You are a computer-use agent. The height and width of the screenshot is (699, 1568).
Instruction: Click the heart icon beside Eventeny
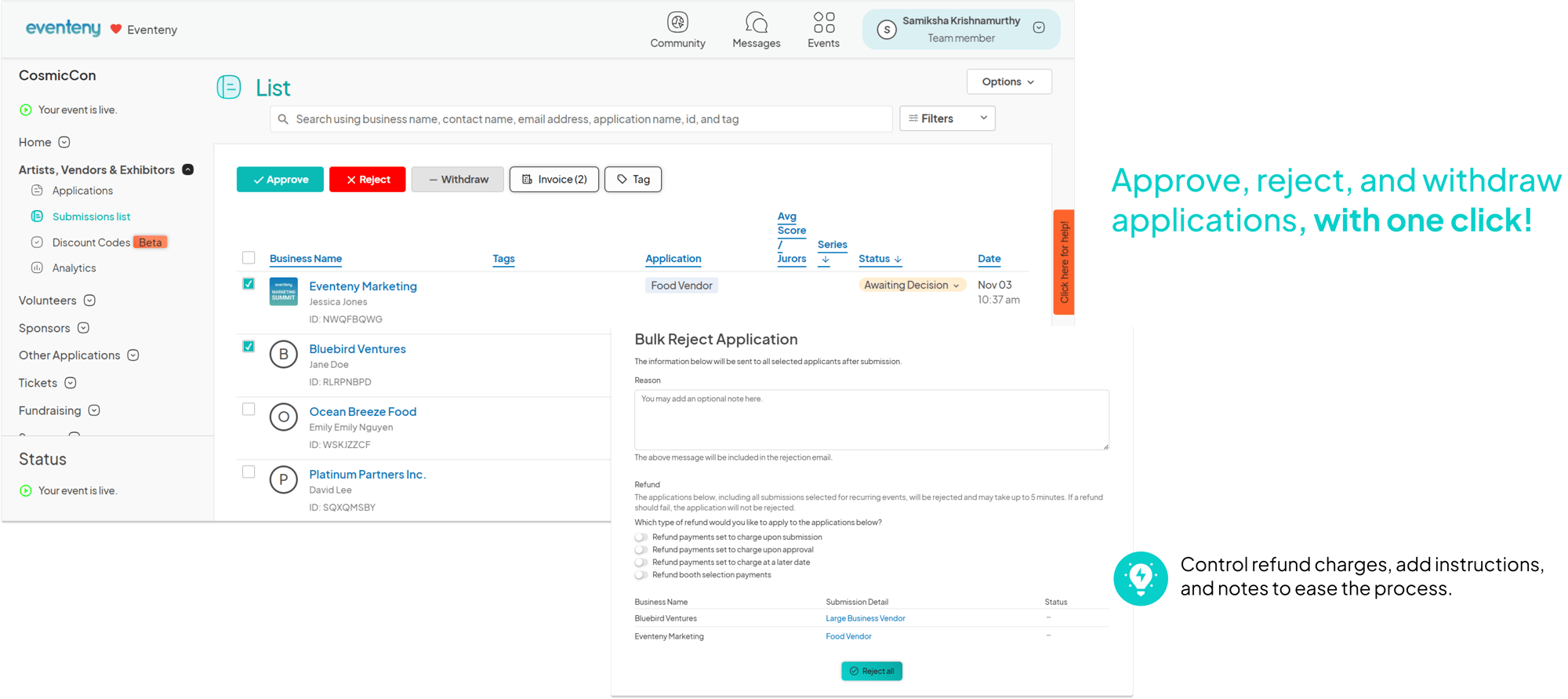tap(116, 29)
